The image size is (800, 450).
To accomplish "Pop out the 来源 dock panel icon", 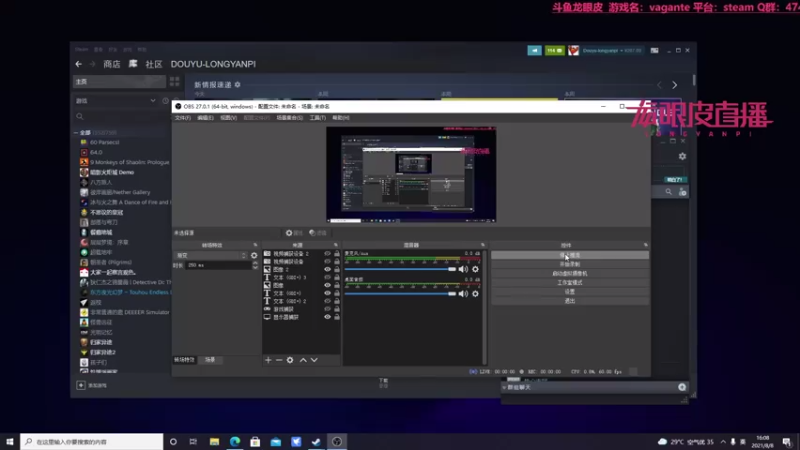I will point(336,245).
